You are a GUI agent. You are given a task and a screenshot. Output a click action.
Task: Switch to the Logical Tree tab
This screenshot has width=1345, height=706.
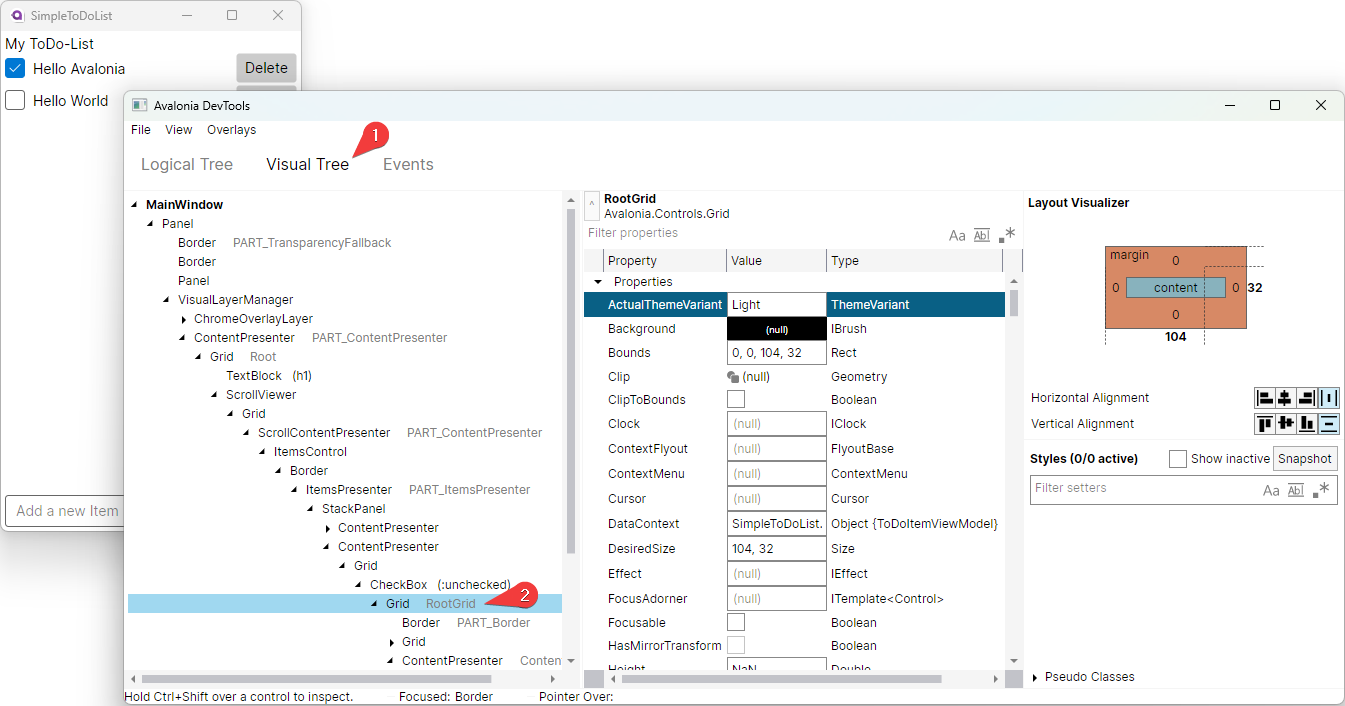pyautogui.click(x=186, y=165)
